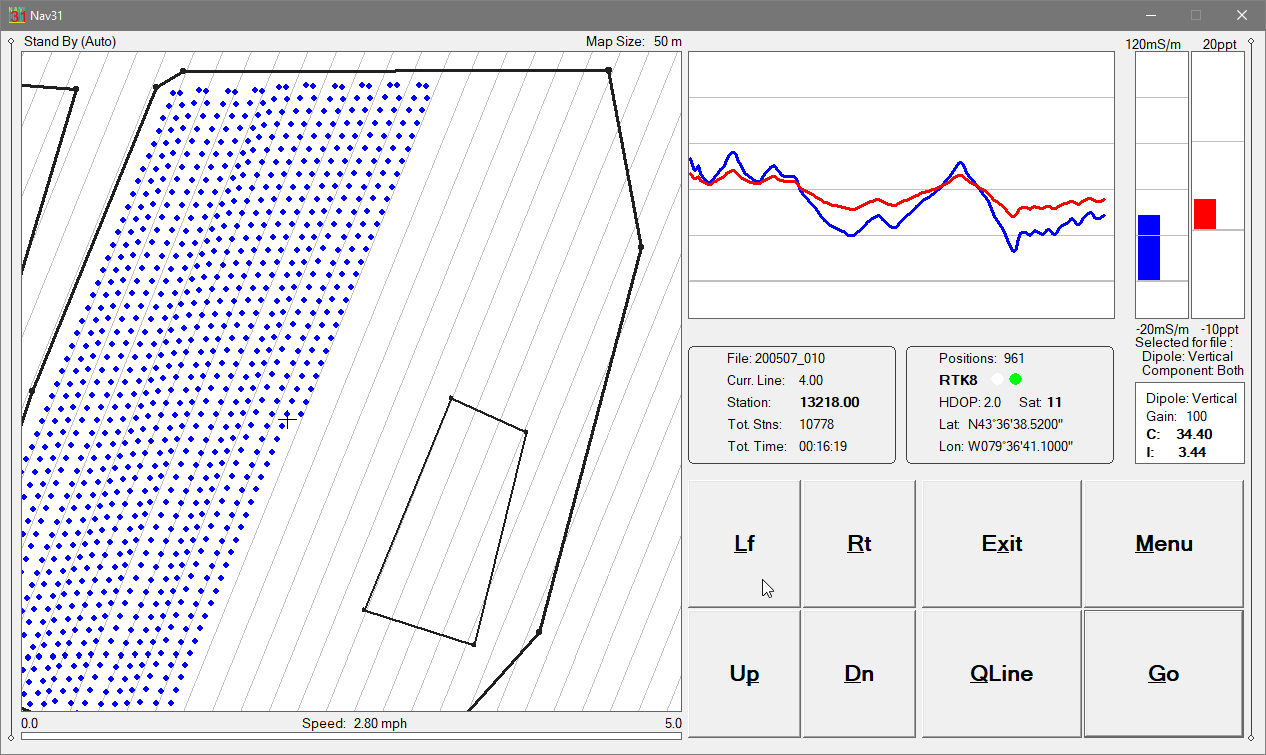Click the 5.0 speed scale maximum label

(x=673, y=723)
